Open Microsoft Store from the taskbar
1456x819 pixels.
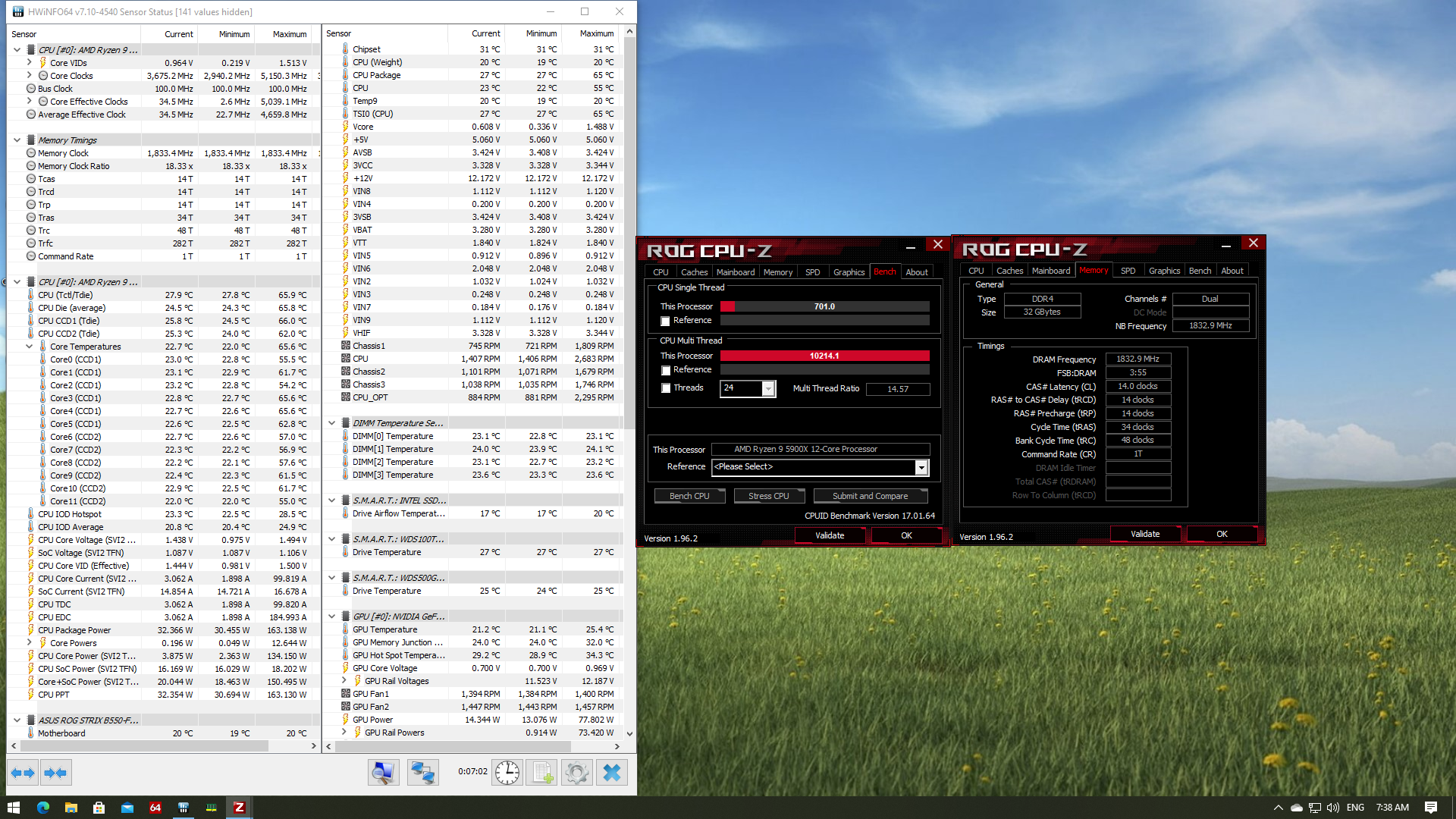[99, 808]
